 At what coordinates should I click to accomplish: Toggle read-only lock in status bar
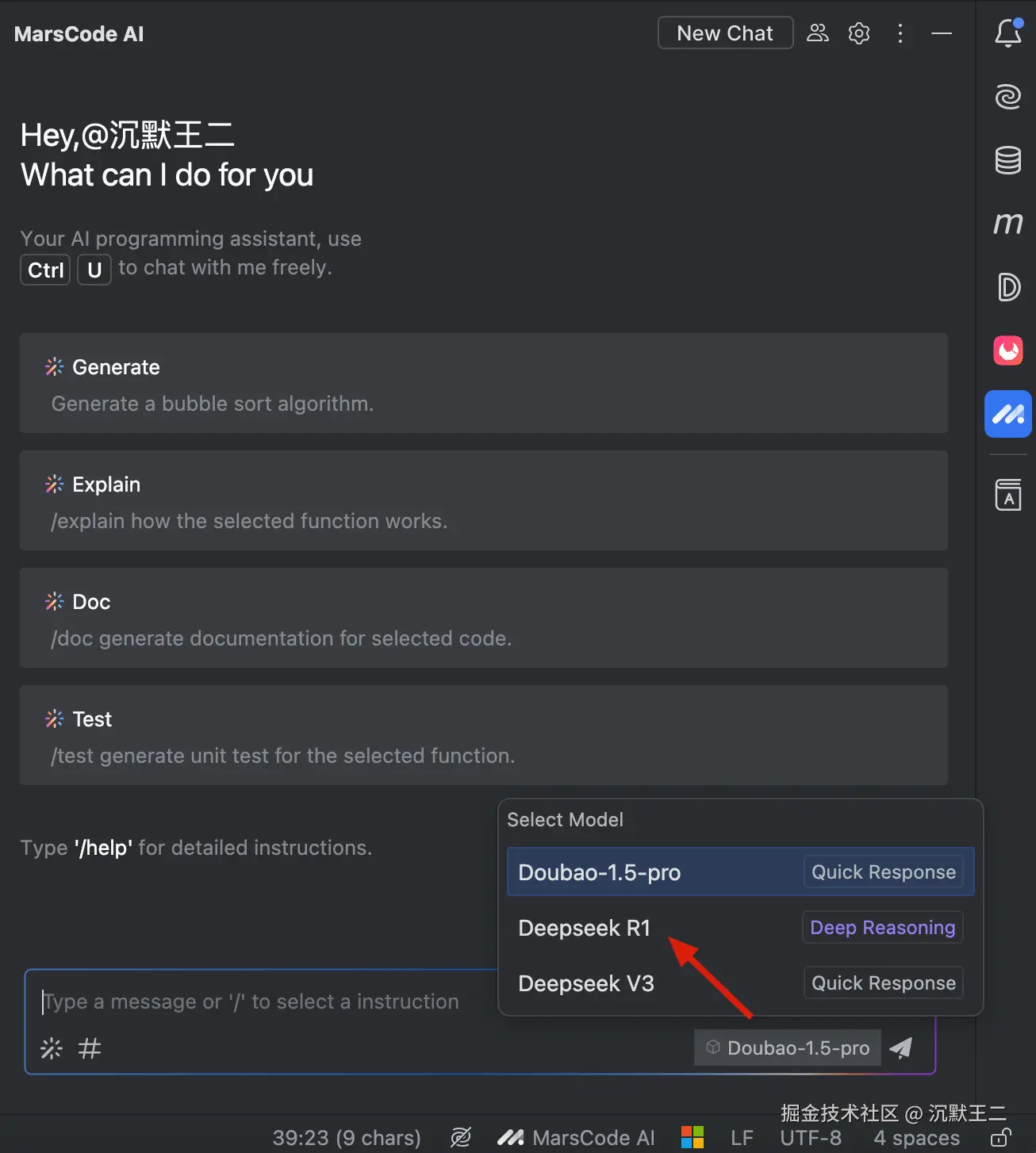click(1001, 1137)
